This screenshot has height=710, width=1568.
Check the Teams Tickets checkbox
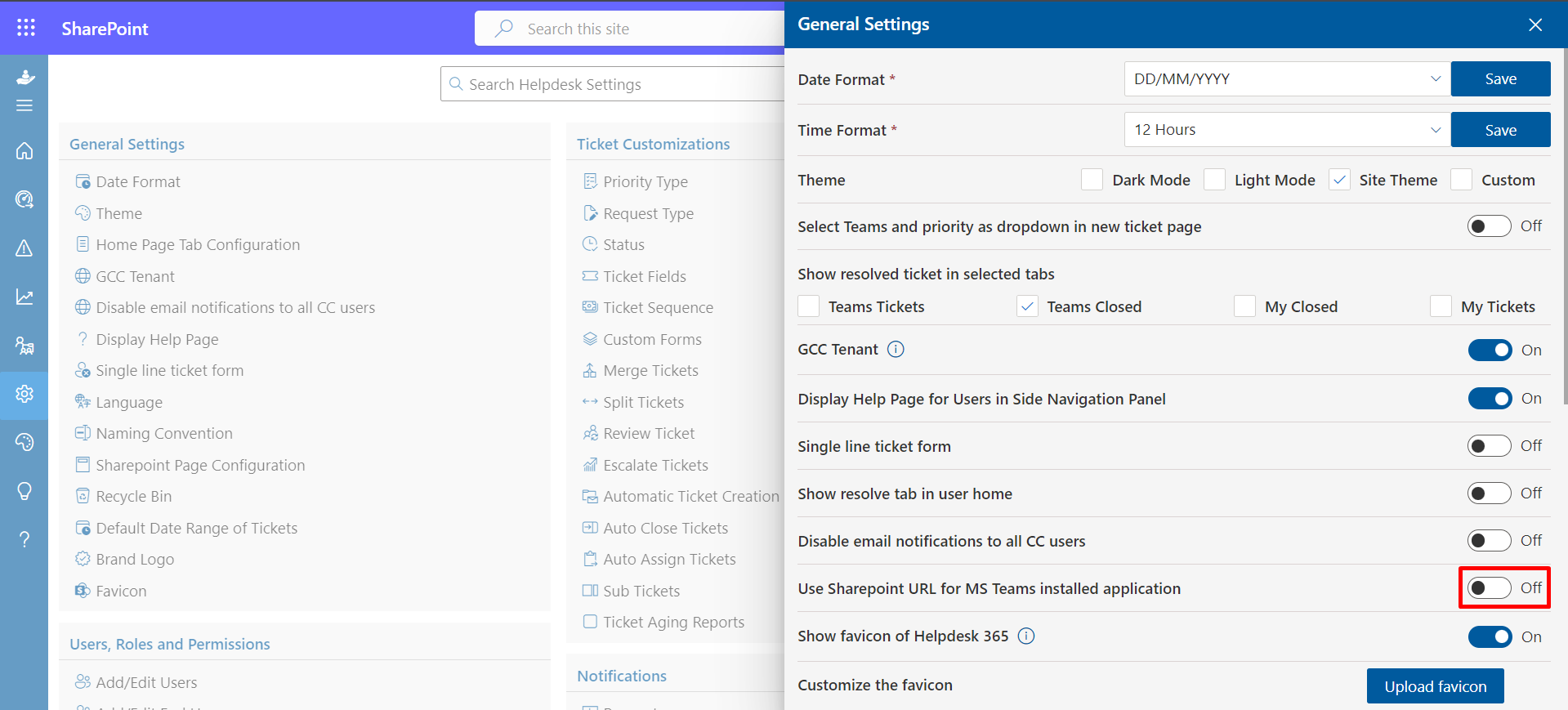(808, 306)
